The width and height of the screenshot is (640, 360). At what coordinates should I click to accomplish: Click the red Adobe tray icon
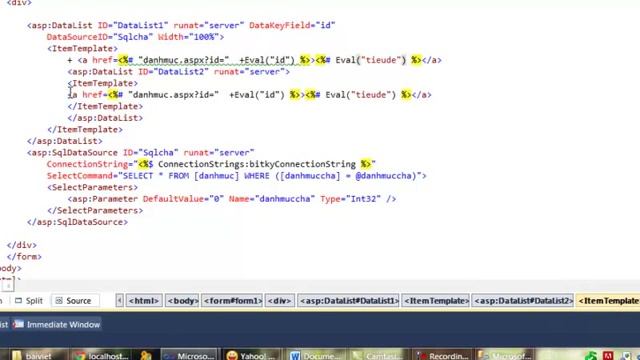click(x=608, y=356)
